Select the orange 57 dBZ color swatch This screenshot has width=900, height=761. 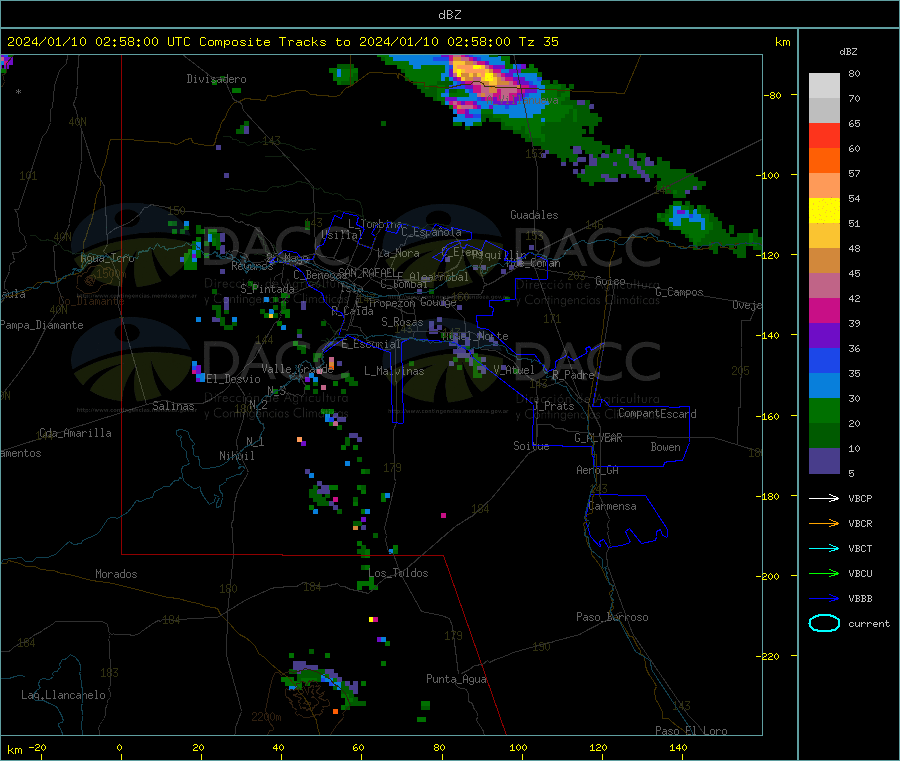click(x=824, y=161)
